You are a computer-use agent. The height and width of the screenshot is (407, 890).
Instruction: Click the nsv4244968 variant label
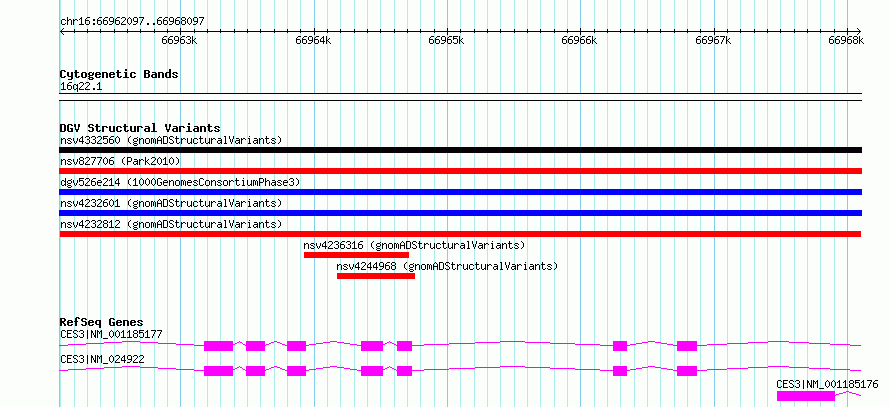tap(447, 266)
